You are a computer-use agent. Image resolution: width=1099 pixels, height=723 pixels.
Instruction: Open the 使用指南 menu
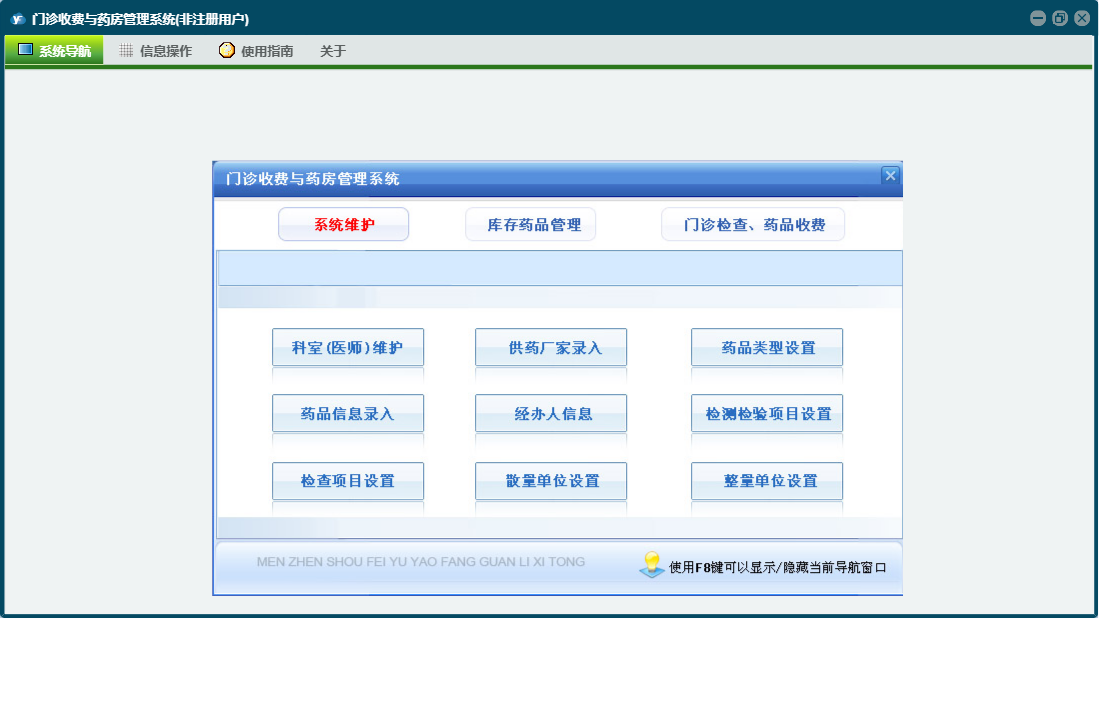tap(257, 50)
